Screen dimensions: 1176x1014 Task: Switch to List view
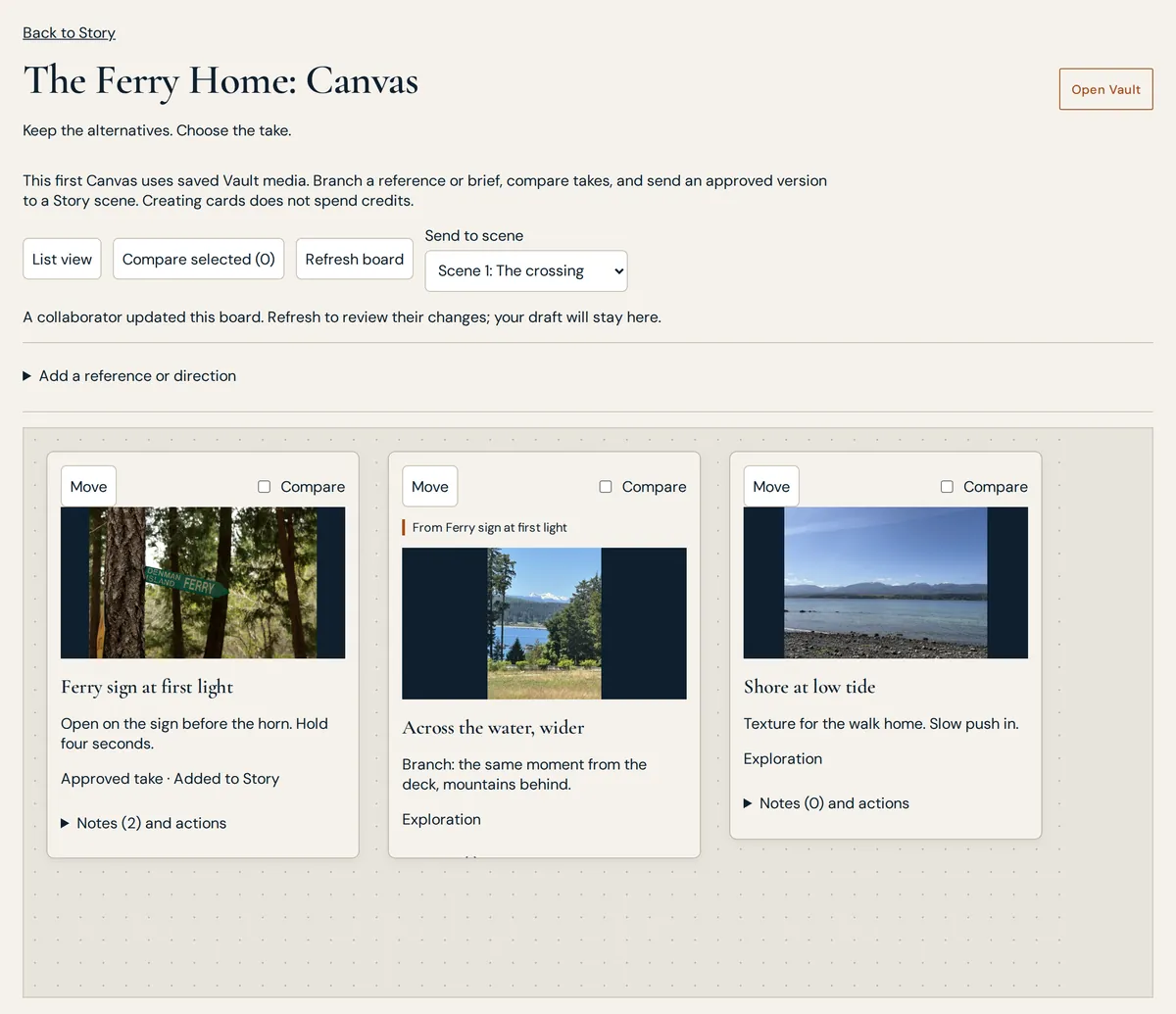coord(62,259)
